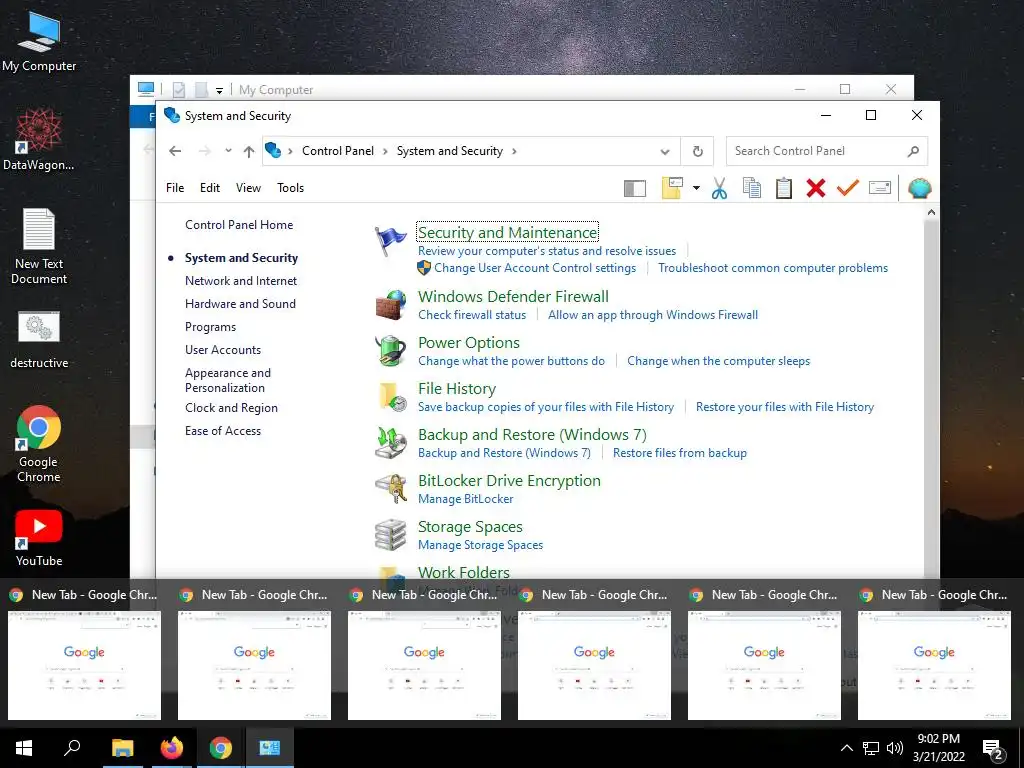1024x768 pixels.
Task: Click the volume speaker tray icon
Action: click(895, 748)
